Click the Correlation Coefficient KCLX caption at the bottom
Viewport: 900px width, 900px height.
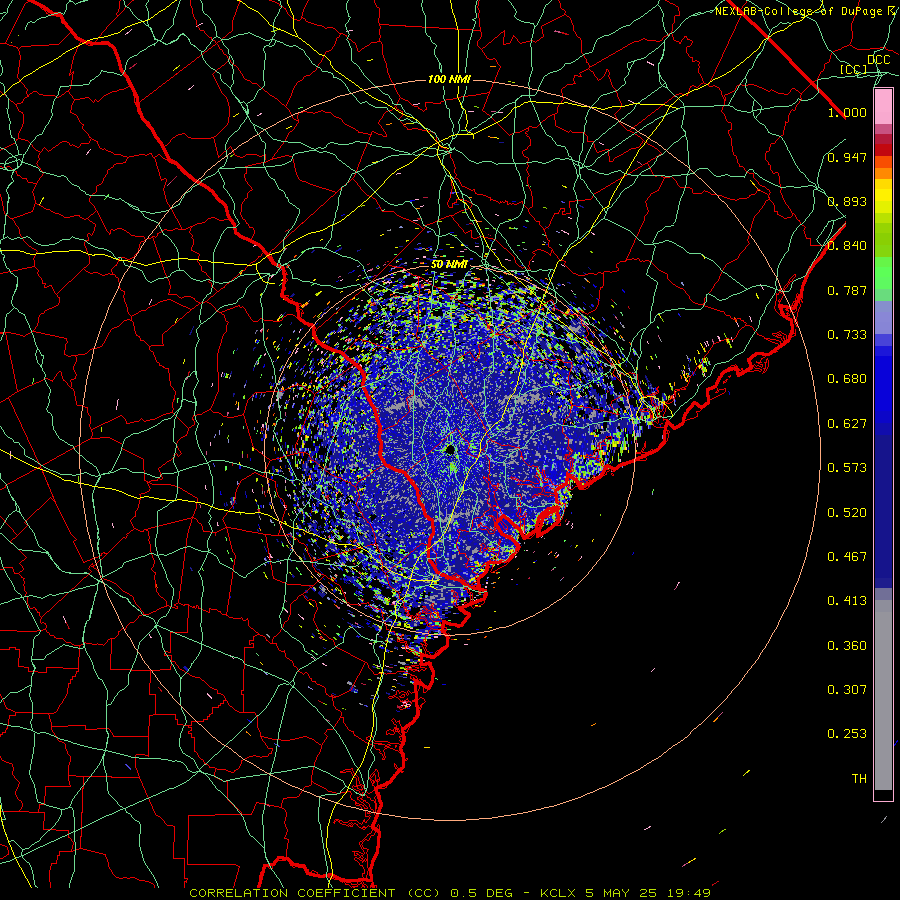click(x=450, y=893)
